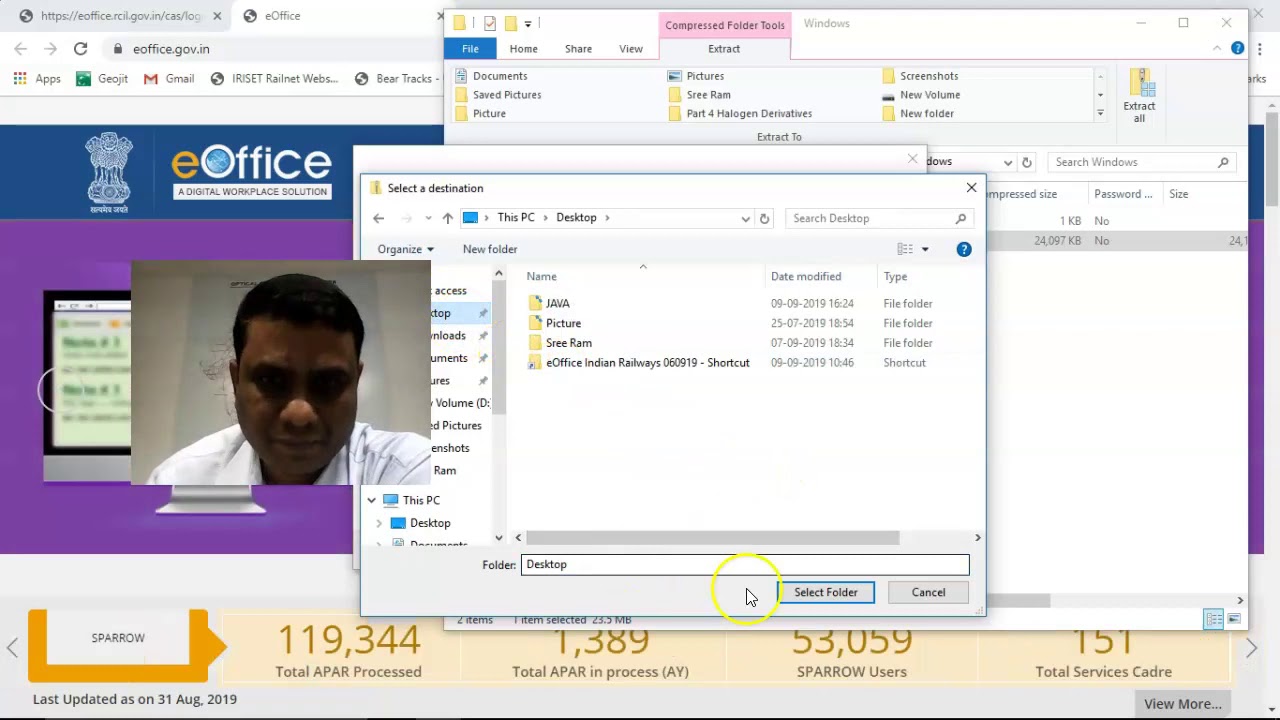Click the site lock icon in address bar
This screenshot has height=720, width=1280.
click(118, 48)
